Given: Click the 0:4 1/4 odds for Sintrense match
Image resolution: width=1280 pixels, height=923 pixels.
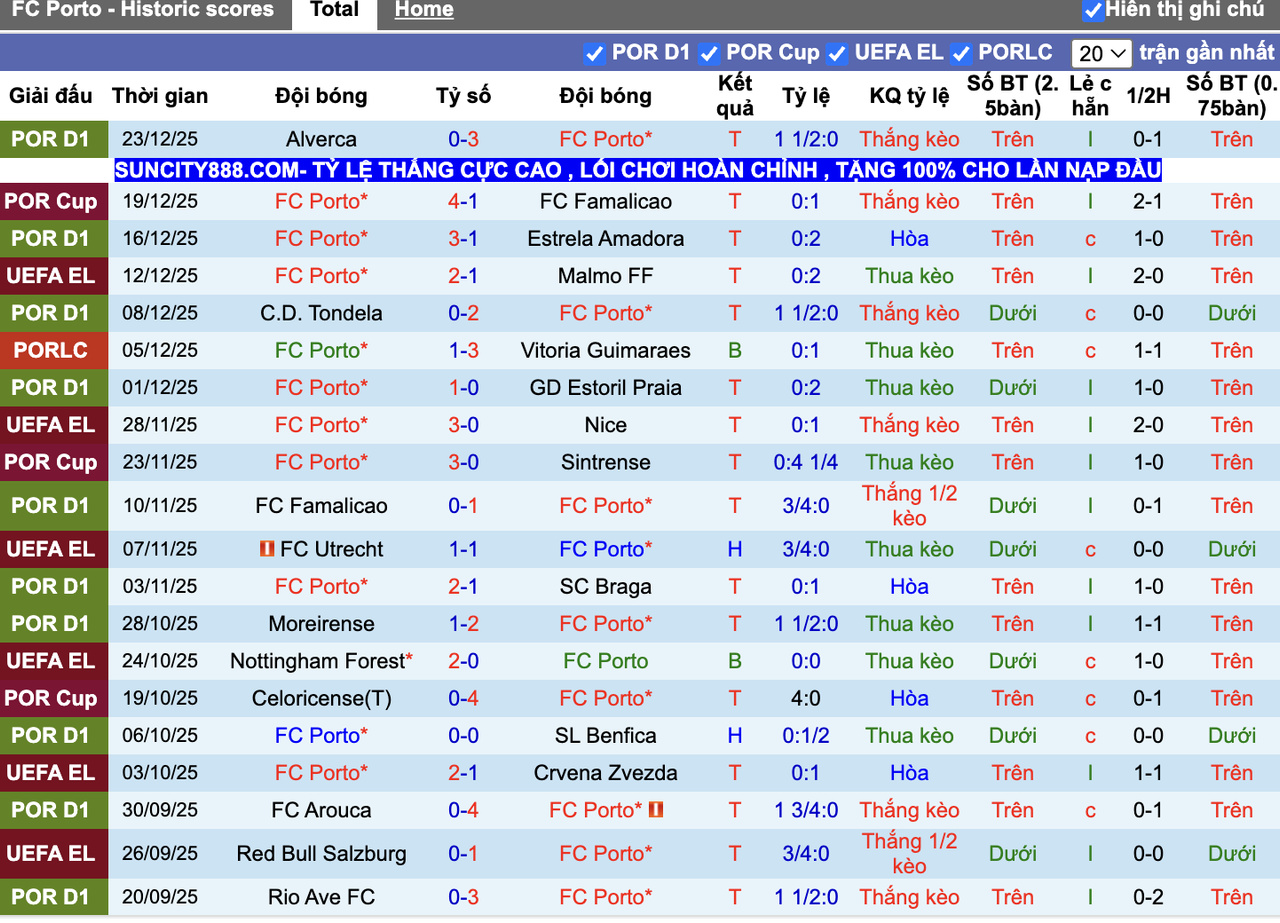Looking at the screenshot, I should tap(806, 462).
